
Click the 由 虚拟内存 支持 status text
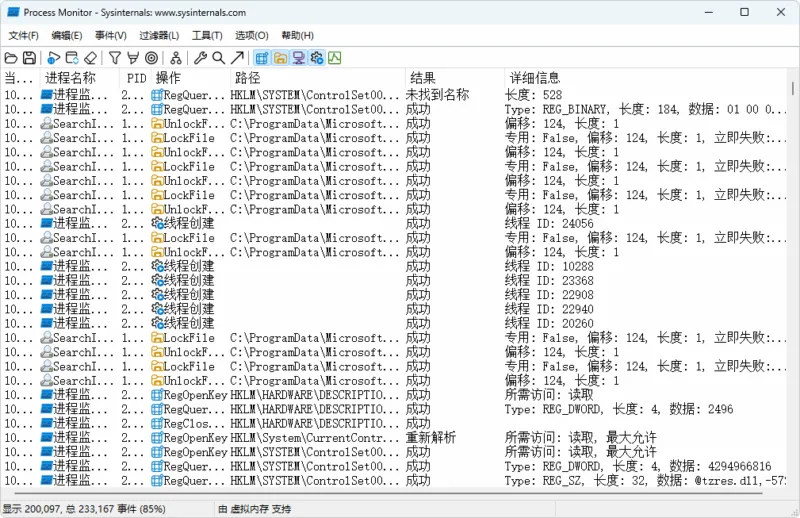(x=254, y=509)
